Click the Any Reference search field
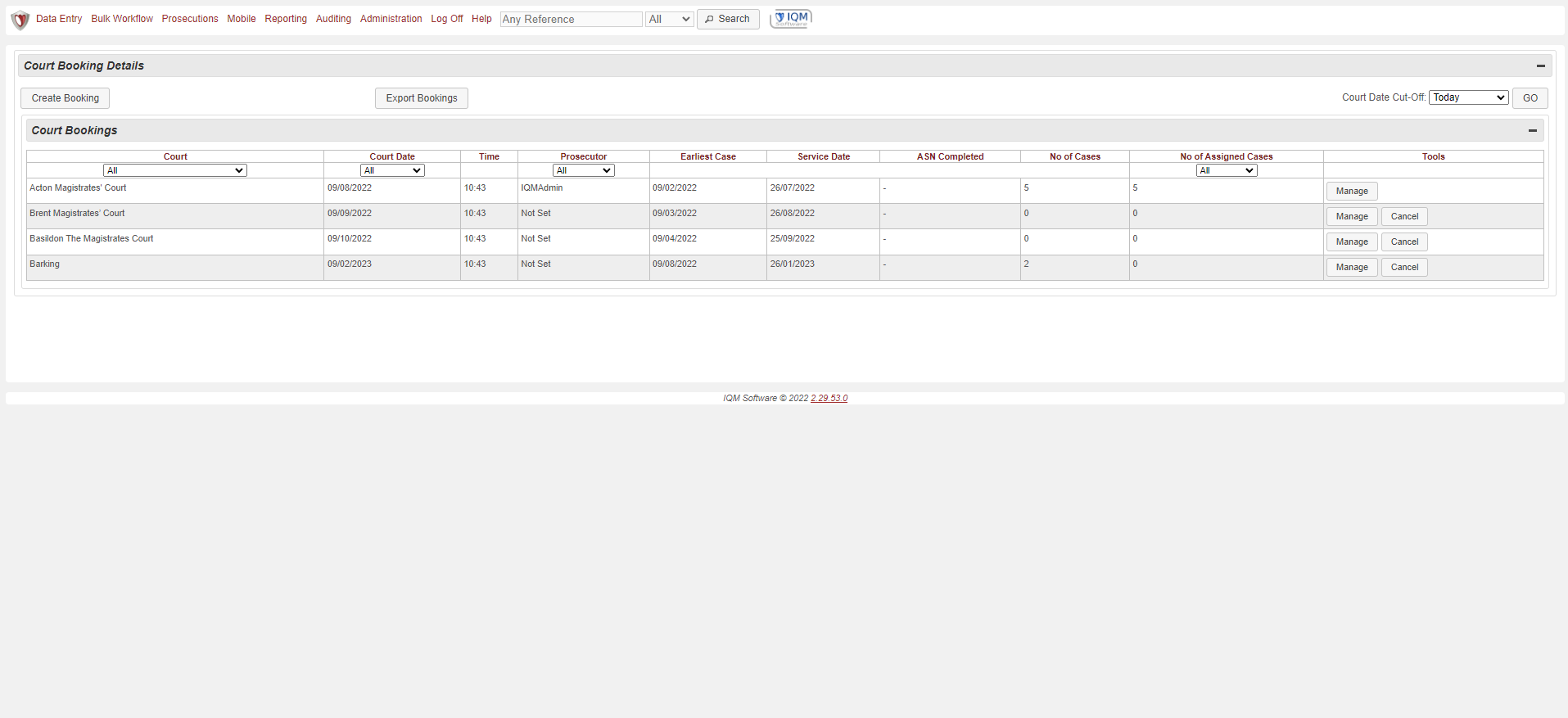 pos(571,19)
